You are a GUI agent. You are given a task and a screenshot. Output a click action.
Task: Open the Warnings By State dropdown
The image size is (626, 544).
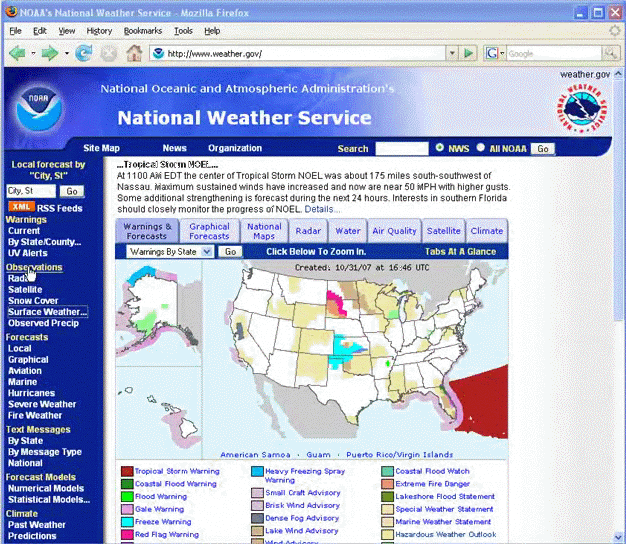click(170, 252)
